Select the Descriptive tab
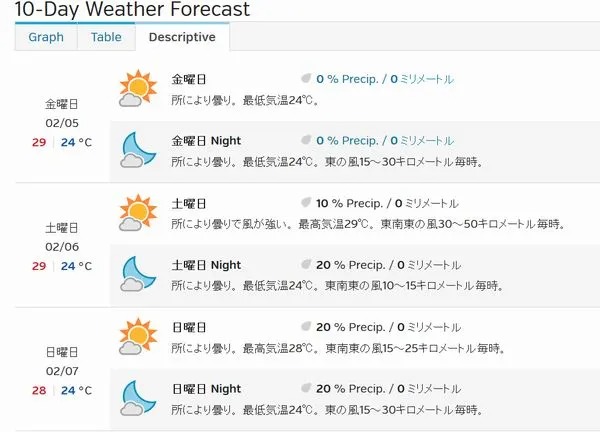Screen dimensions: 600x432 [181, 37]
